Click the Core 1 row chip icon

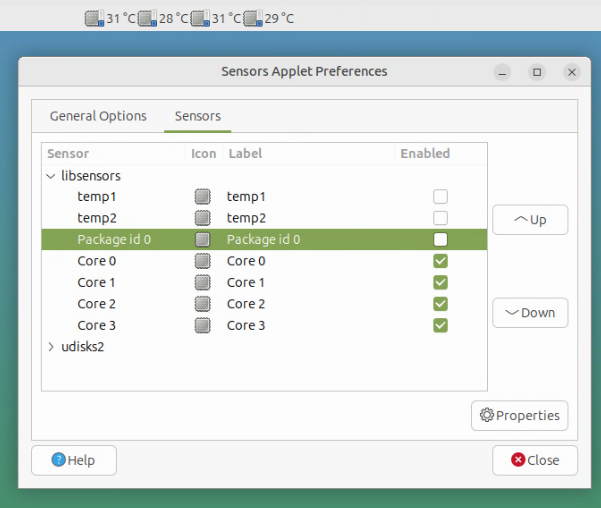click(x=203, y=283)
